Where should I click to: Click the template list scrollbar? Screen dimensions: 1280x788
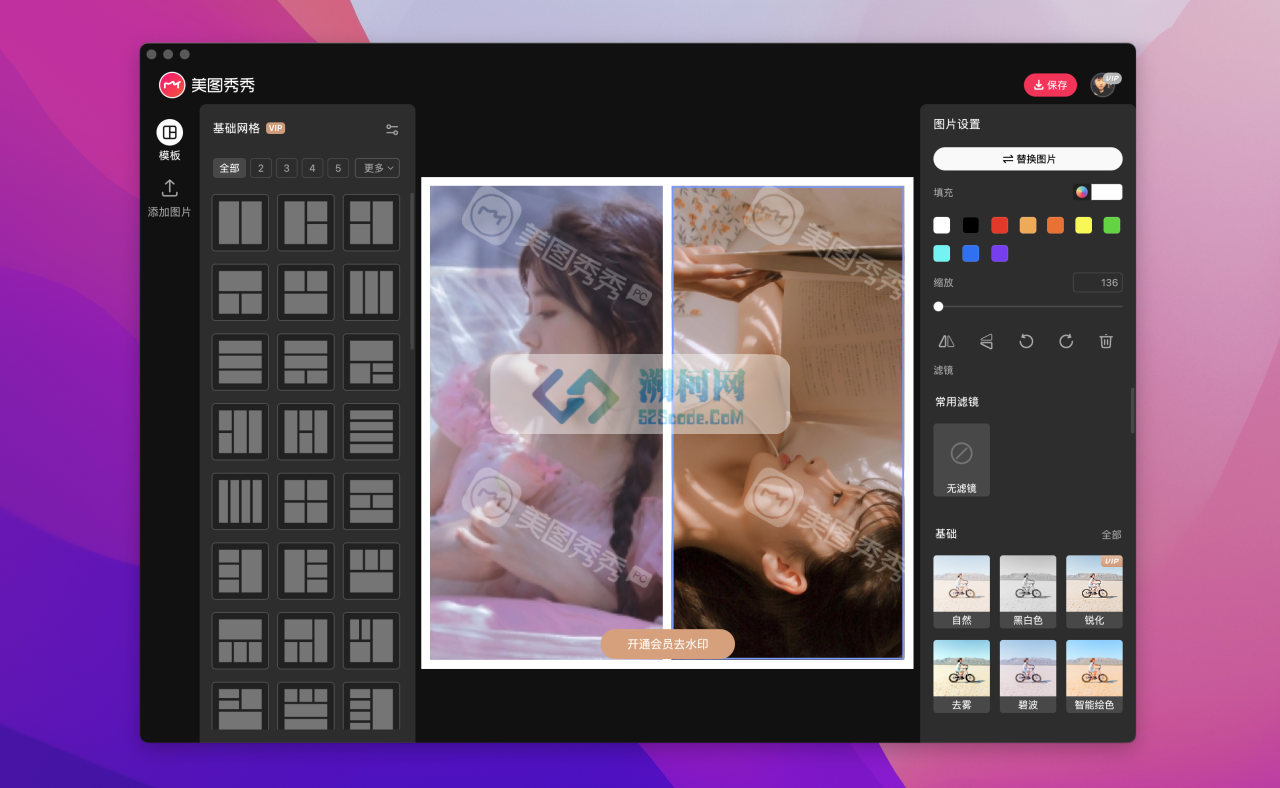411,270
